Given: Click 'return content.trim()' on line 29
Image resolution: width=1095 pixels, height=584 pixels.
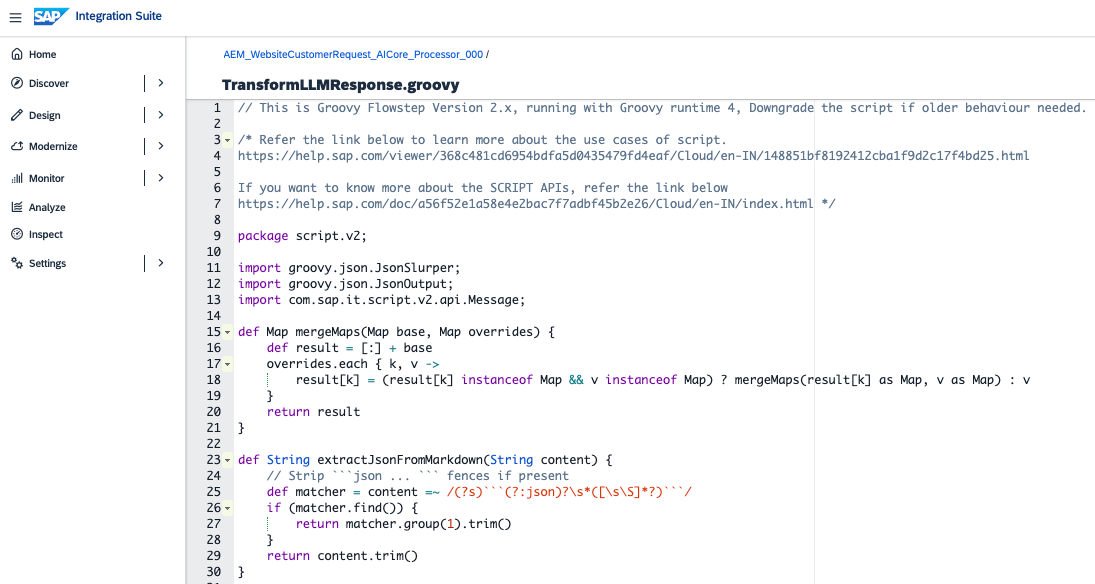Looking at the screenshot, I should [342, 556].
